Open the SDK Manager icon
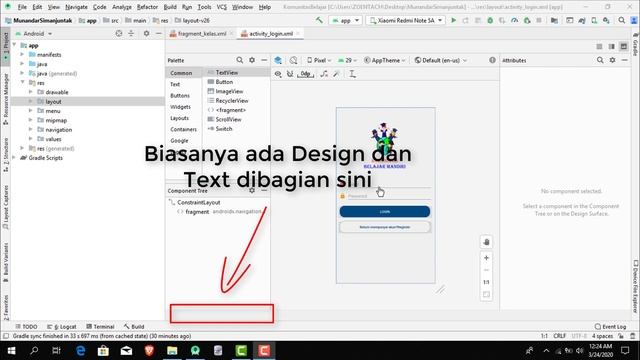Screen dimensions: 640x360 tap(606, 20)
